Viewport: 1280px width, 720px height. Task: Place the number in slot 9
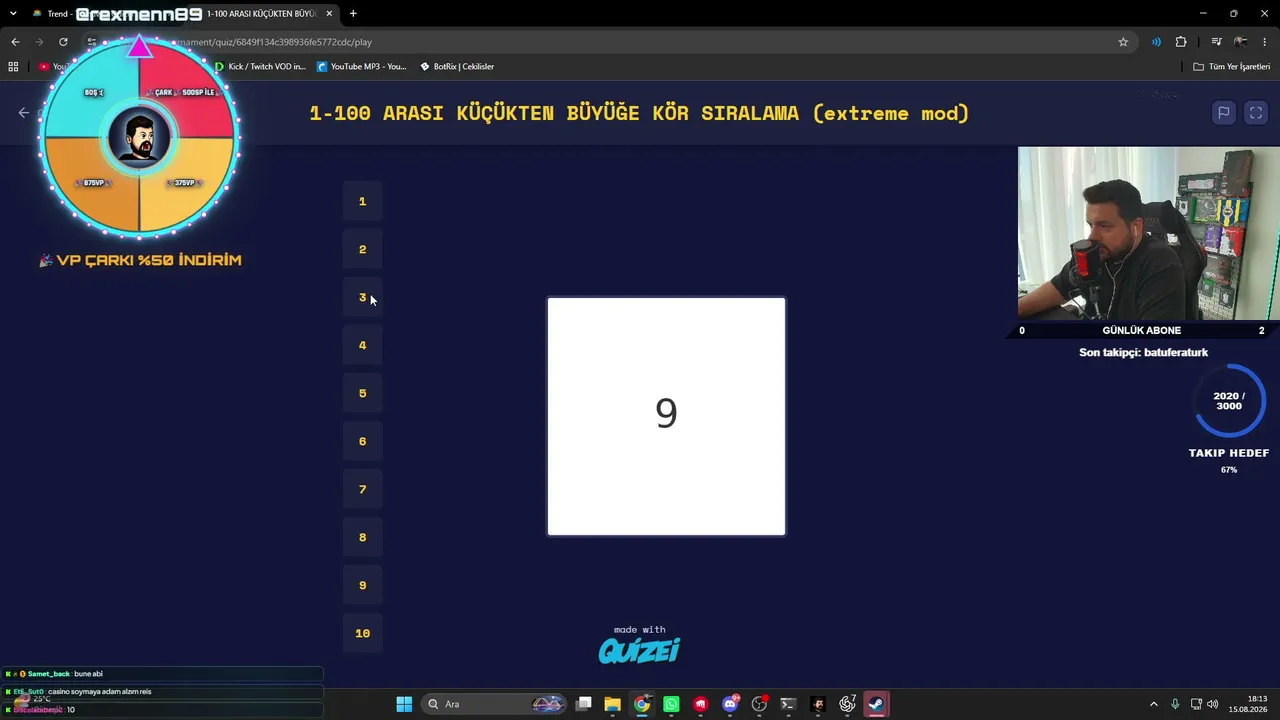click(x=363, y=585)
